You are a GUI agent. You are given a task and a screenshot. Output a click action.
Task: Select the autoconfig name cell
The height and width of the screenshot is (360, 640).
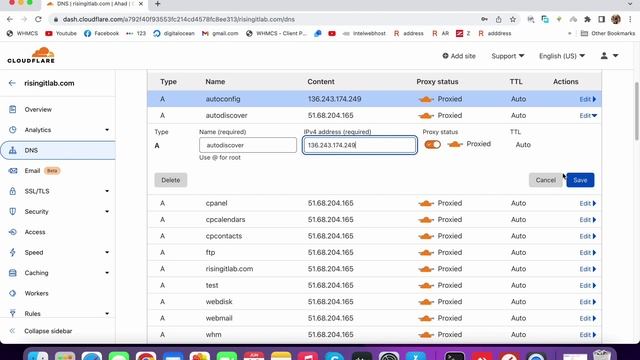(x=223, y=99)
